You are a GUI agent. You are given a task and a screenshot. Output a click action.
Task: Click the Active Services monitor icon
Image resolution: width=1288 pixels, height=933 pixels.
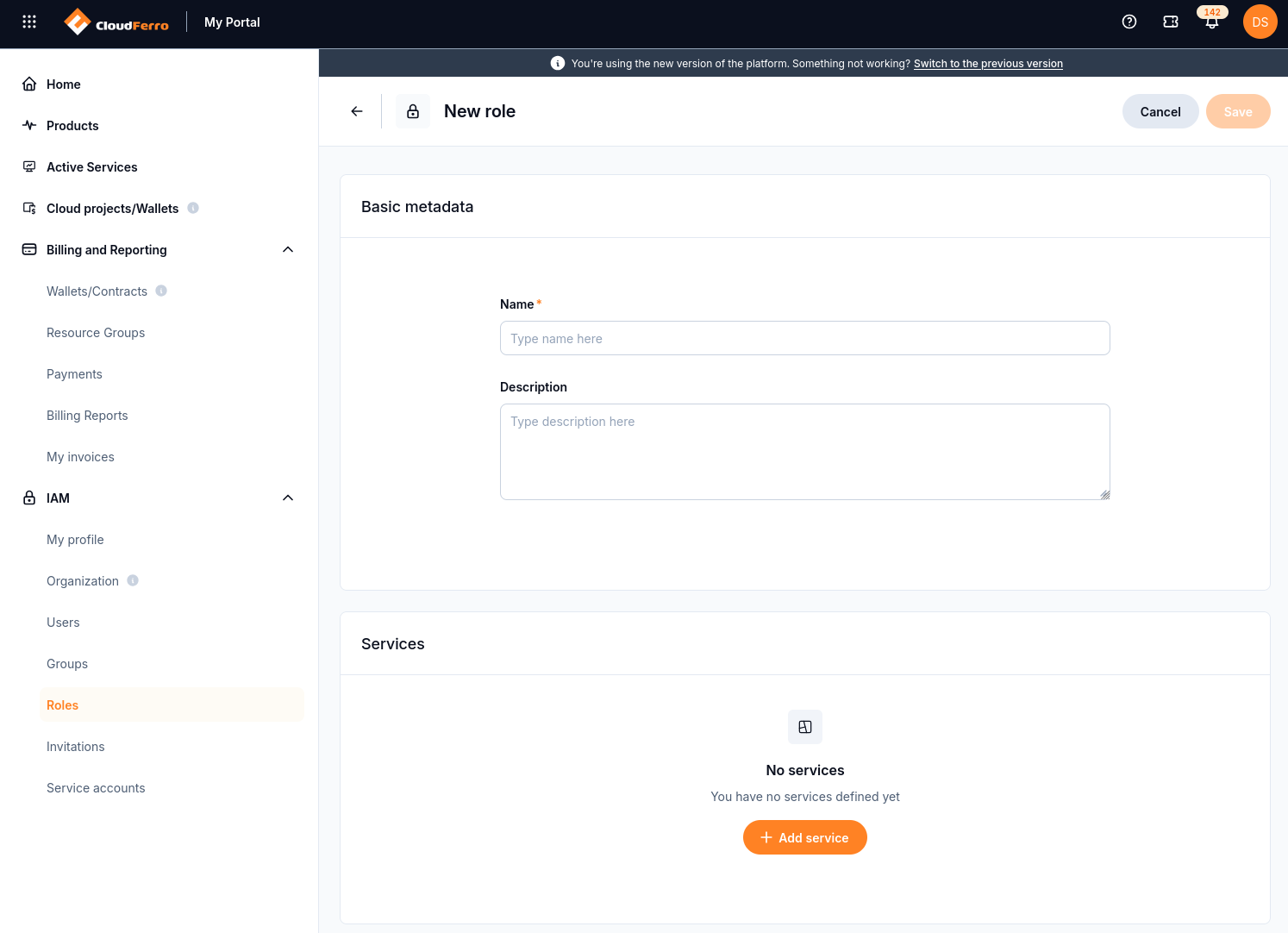coord(29,166)
